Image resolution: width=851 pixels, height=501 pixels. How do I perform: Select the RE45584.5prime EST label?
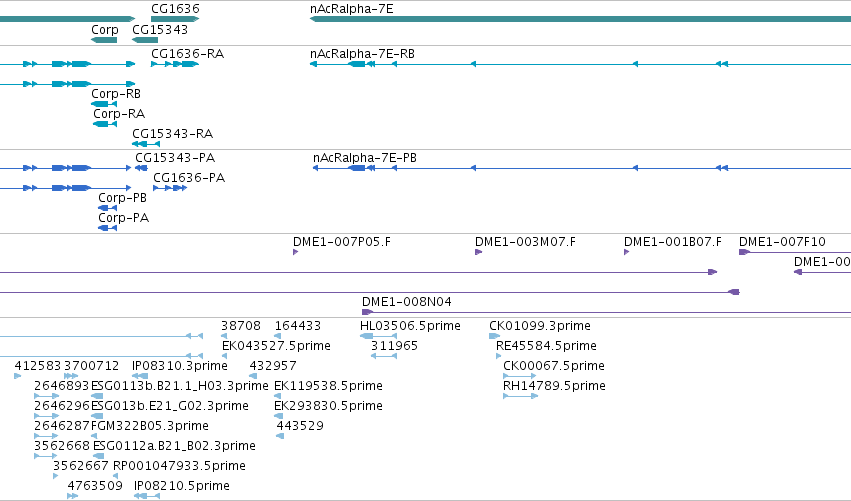pyautogui.click(x=546, y=346)
